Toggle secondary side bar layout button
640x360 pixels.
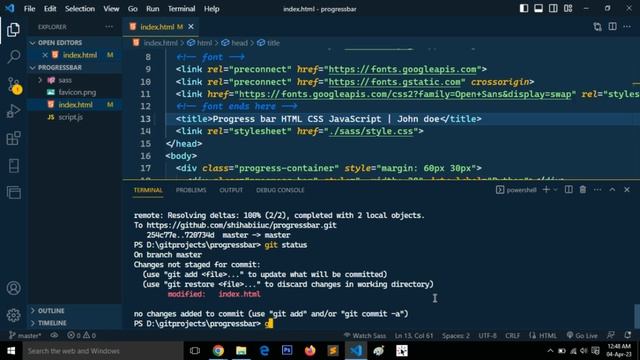click(553, 9)
